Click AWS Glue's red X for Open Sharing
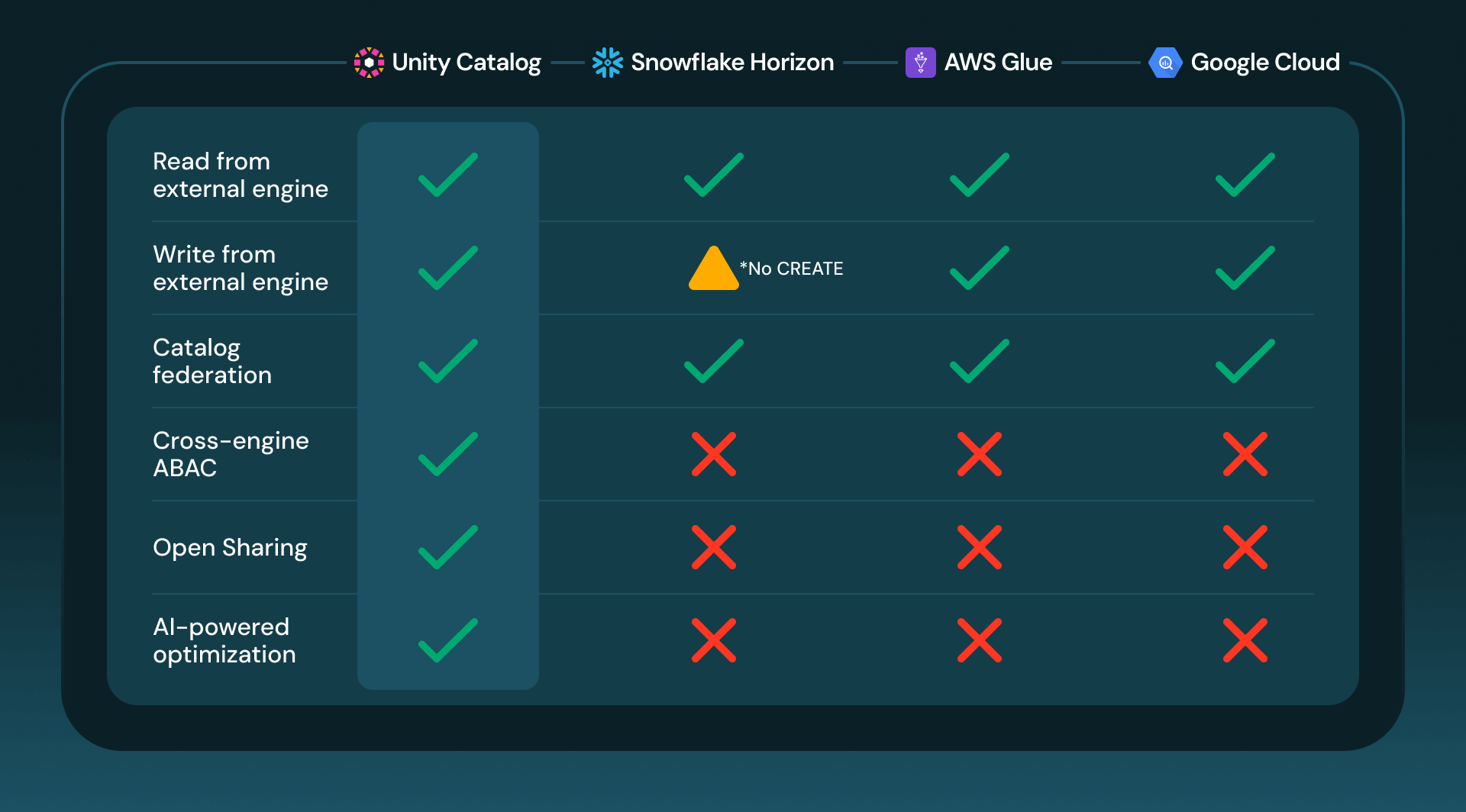1466x812 pixels. [980, 547]
